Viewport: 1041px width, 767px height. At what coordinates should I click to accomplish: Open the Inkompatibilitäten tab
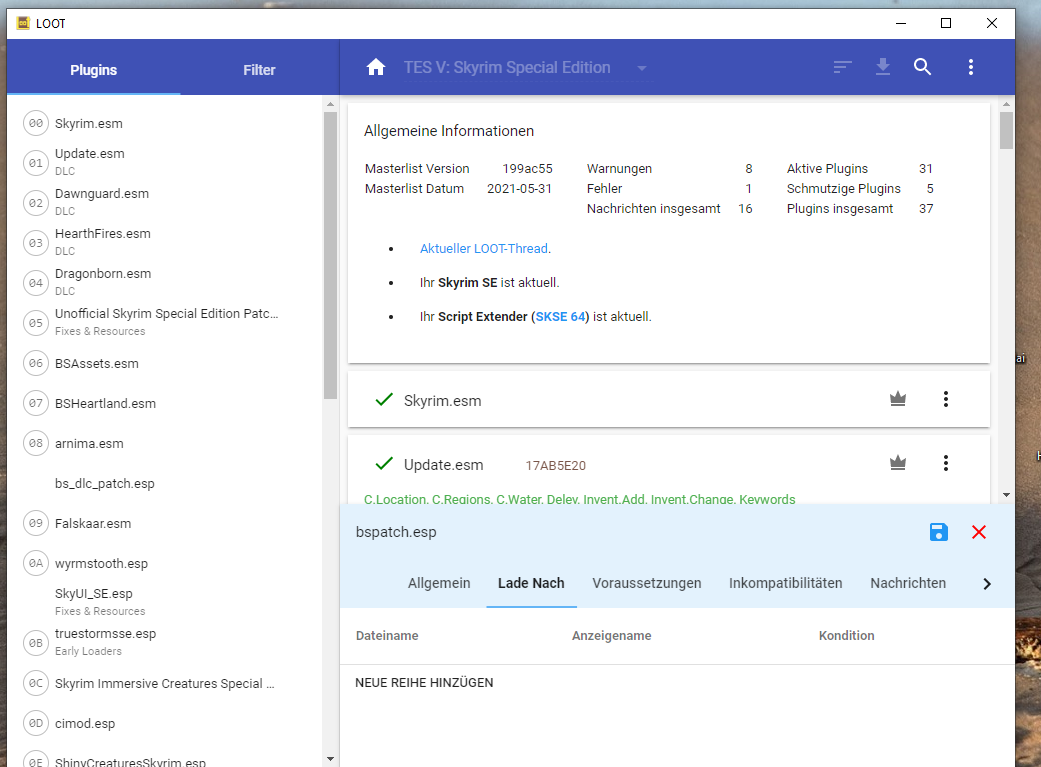(785, 583)
